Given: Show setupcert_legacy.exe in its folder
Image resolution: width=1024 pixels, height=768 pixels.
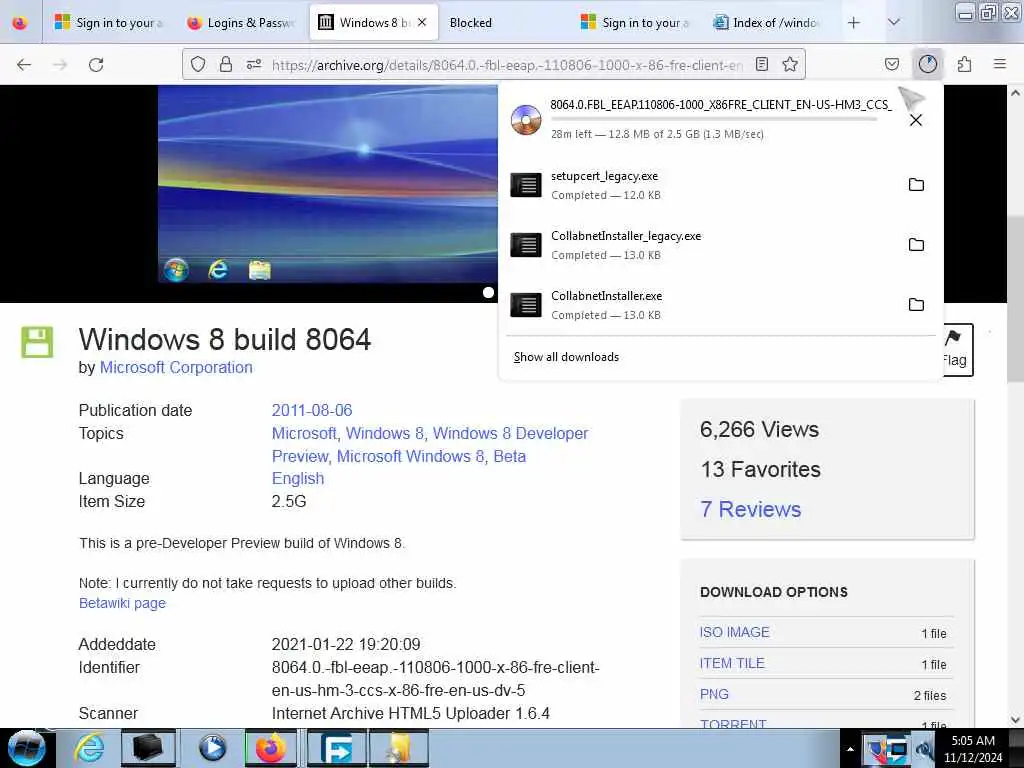Looking at the screenshot, I should click(x=916, y=185).
